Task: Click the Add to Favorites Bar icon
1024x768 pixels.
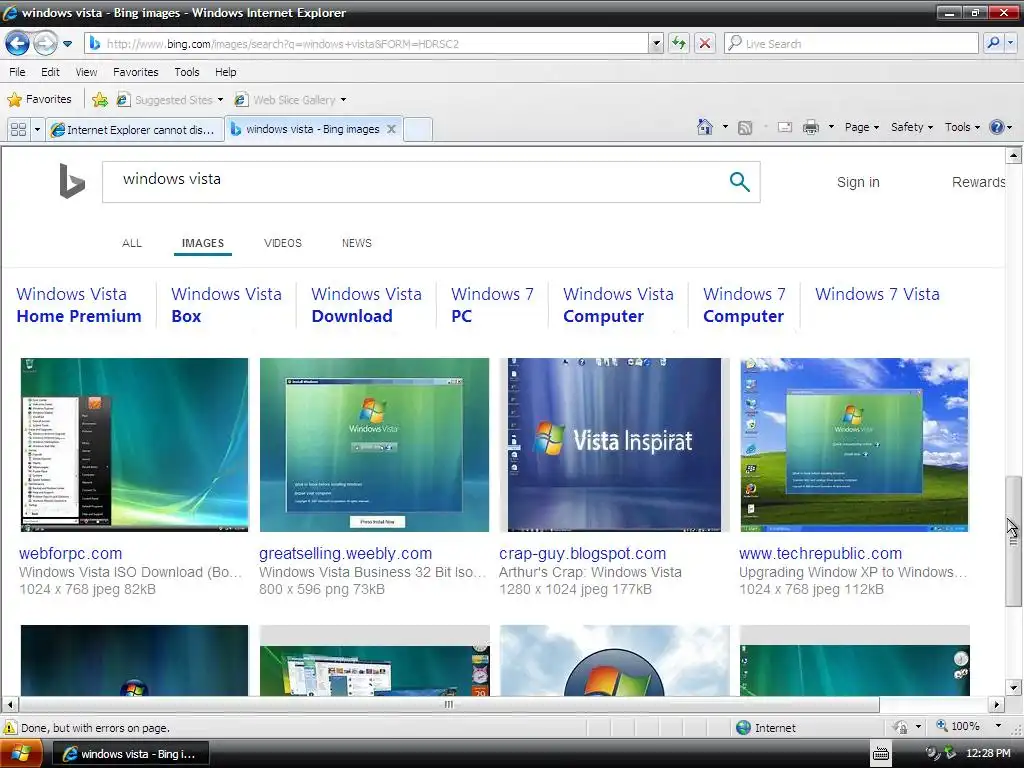Action: point(100,99)
